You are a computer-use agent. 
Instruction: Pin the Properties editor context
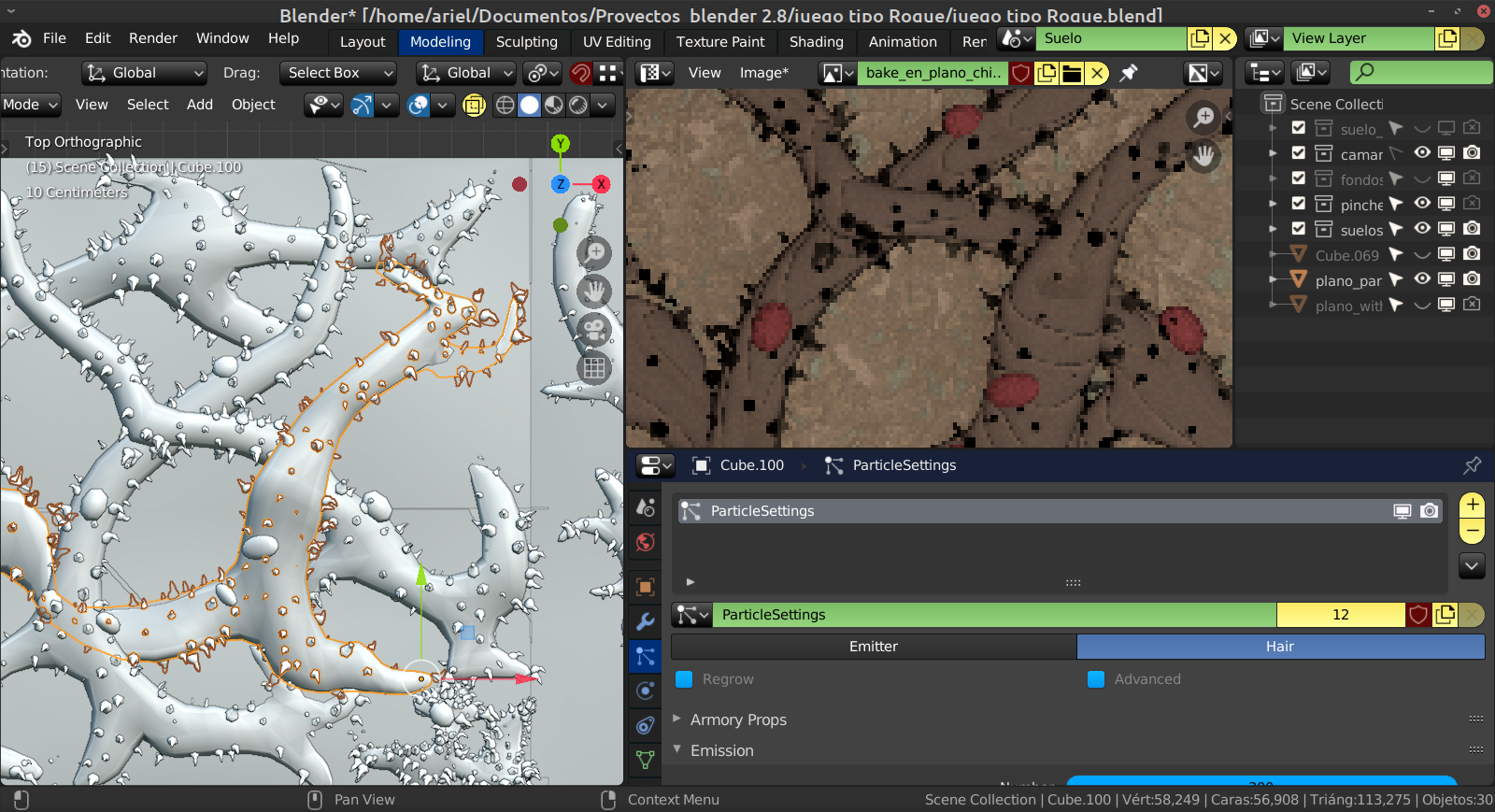pyautogui.click(x=1473, y=464)
